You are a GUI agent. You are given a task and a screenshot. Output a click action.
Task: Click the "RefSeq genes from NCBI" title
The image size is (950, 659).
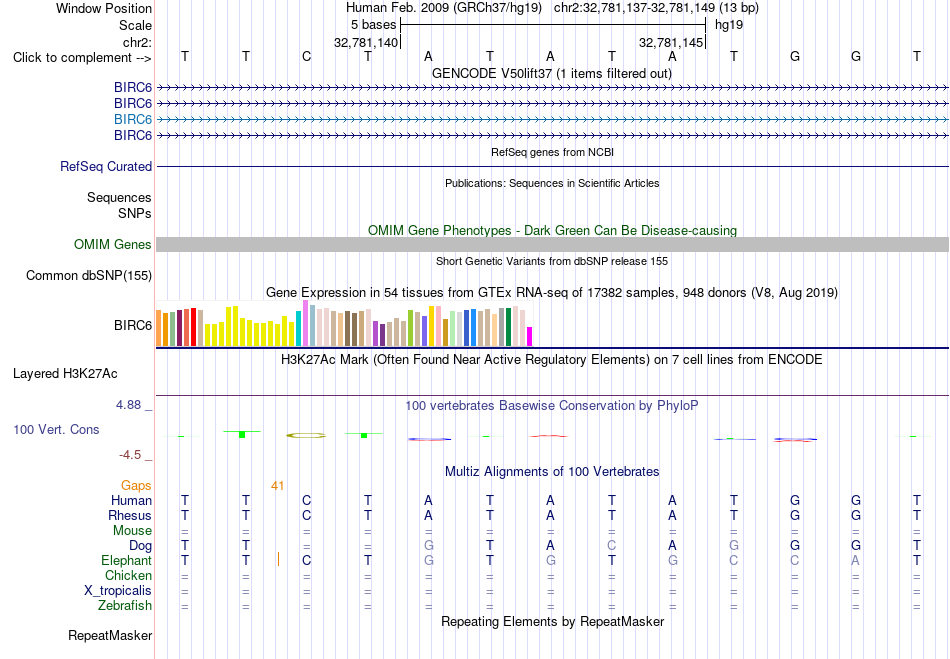coord(553,152)
